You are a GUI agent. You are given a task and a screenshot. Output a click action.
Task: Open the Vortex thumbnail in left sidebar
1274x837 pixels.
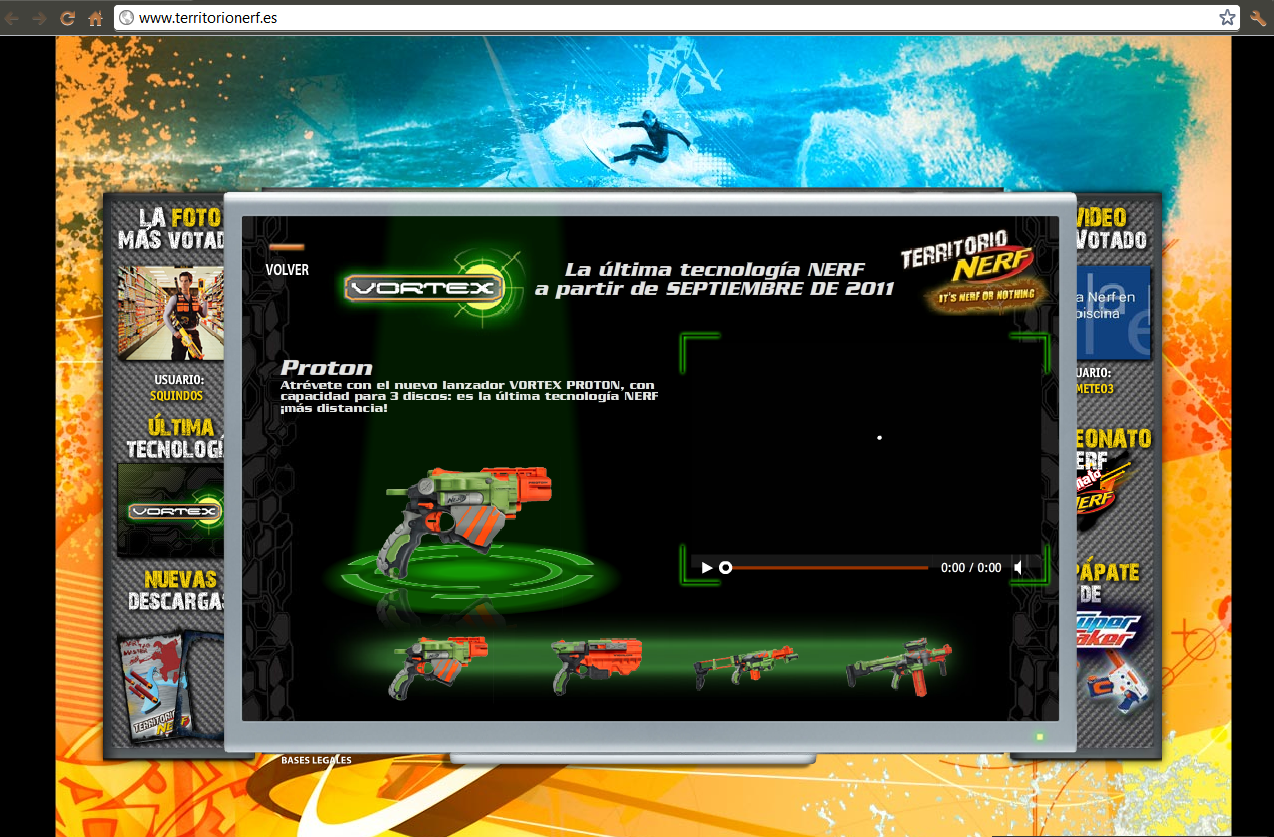171,510
